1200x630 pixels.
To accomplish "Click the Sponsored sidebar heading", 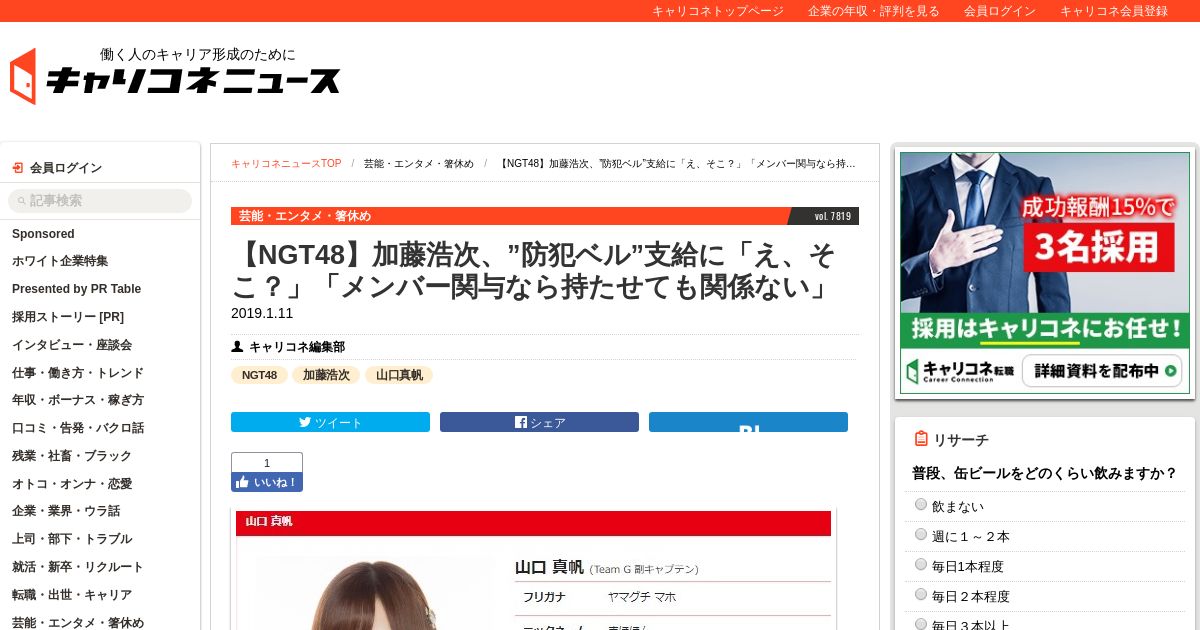I will [43, 234].
